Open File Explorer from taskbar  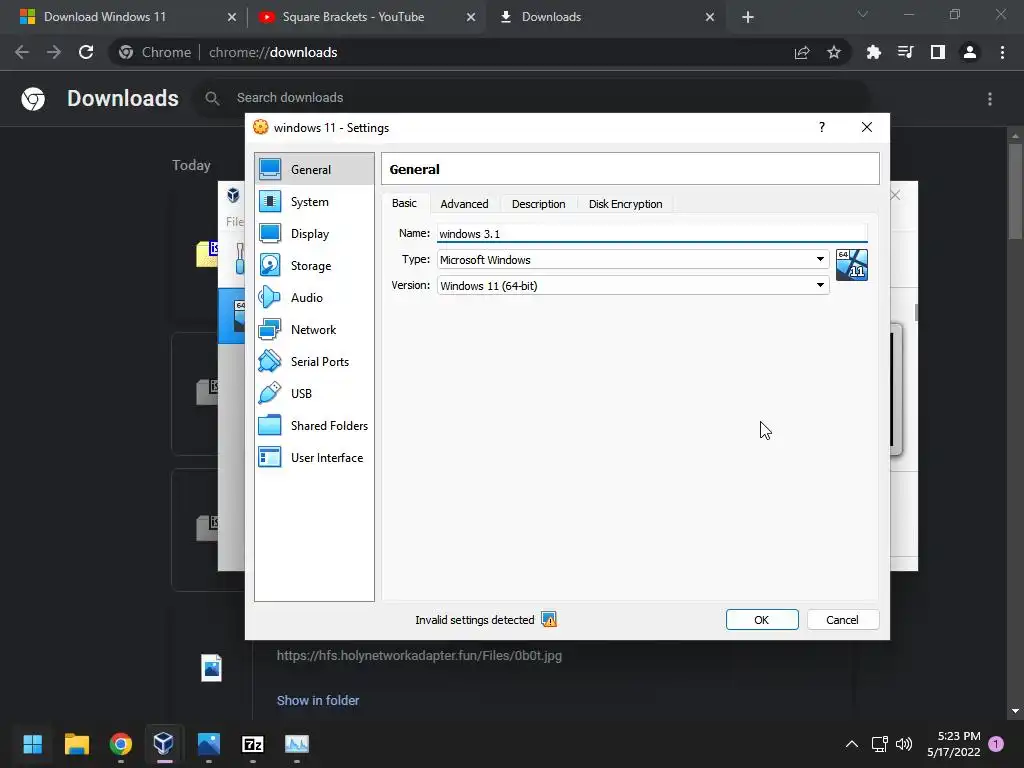coord(76,744)
